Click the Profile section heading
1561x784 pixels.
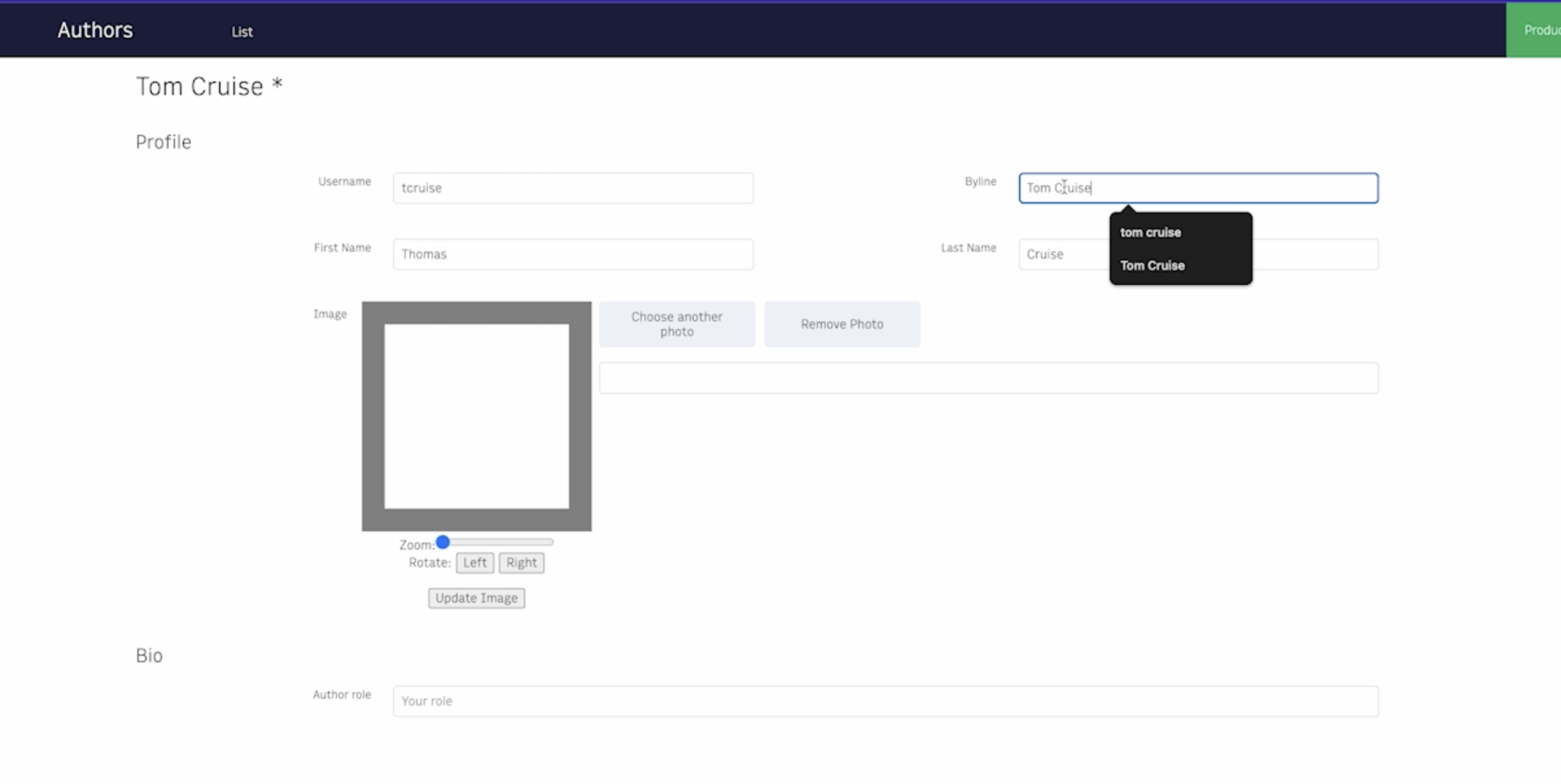point(163,142)
